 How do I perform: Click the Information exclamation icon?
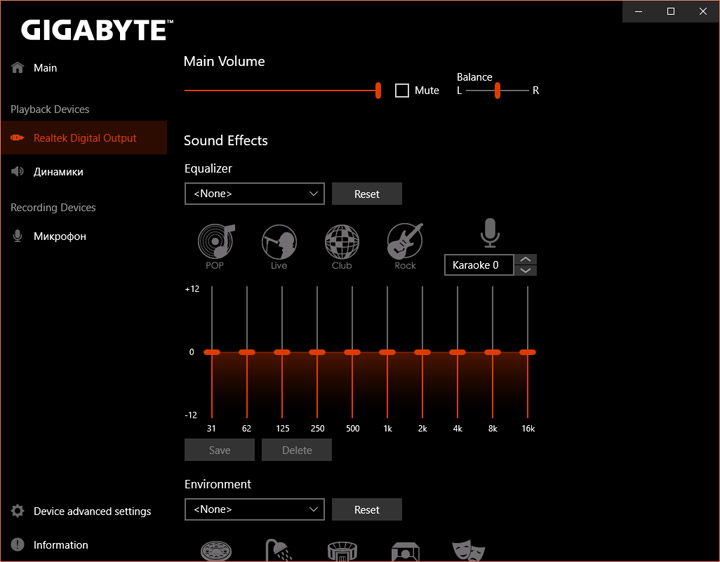click(x=17, y=545)
